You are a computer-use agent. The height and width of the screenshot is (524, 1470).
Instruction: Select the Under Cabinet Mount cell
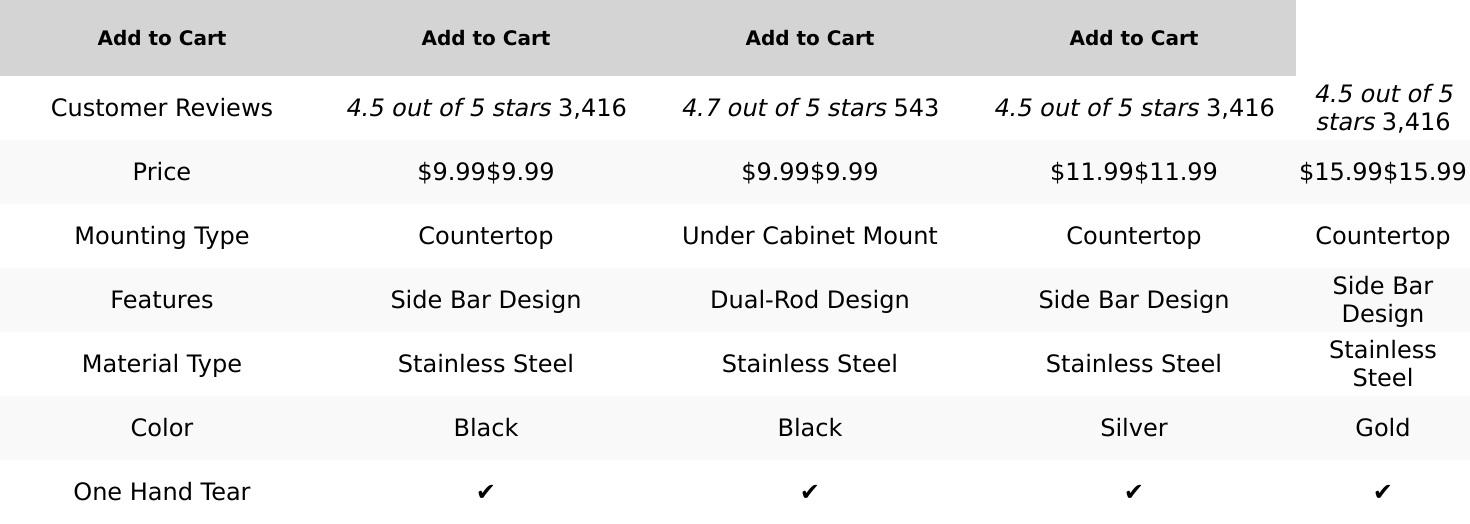coord(809,236)
